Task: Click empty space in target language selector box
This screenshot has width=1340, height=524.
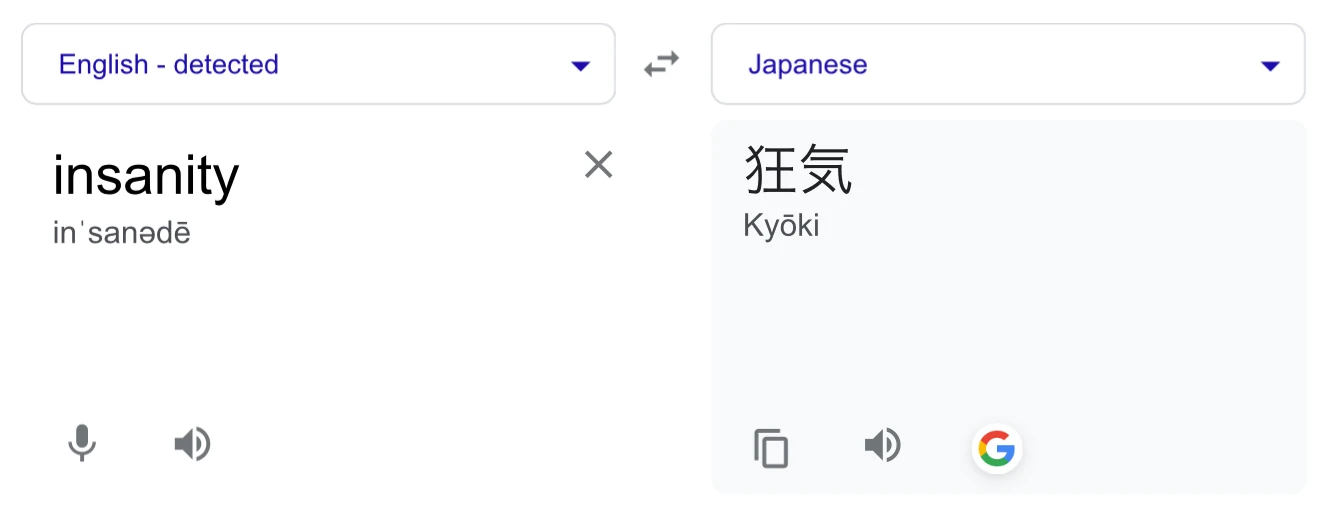Action: (x=1060, y=65)
